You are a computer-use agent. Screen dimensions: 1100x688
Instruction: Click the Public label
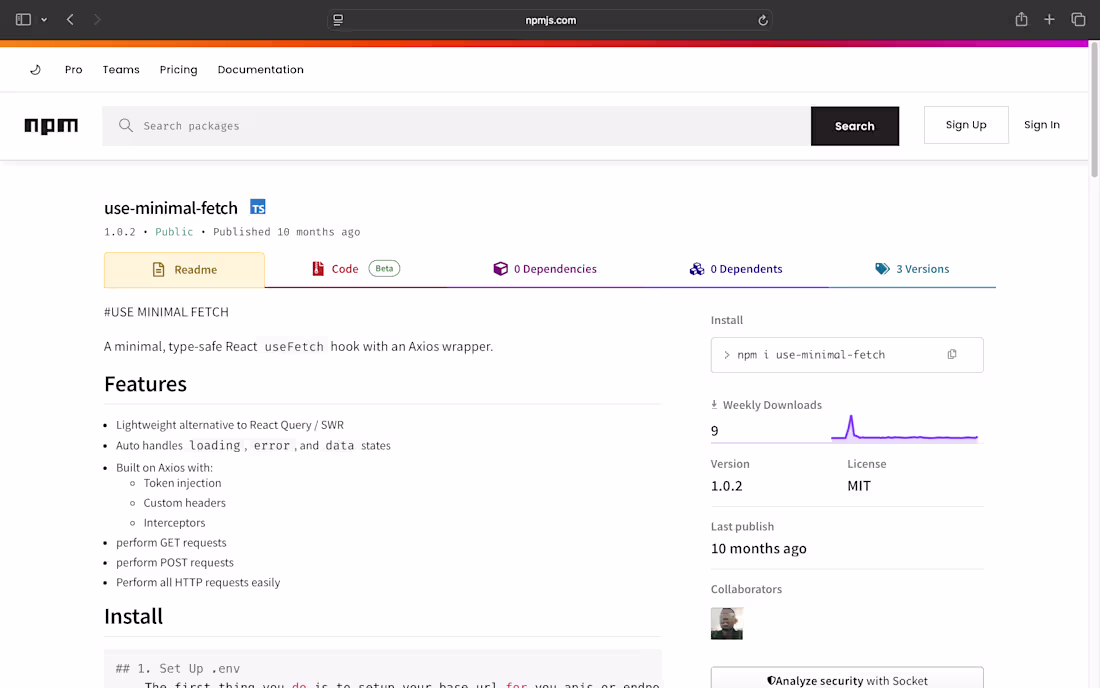coord(174,231)
